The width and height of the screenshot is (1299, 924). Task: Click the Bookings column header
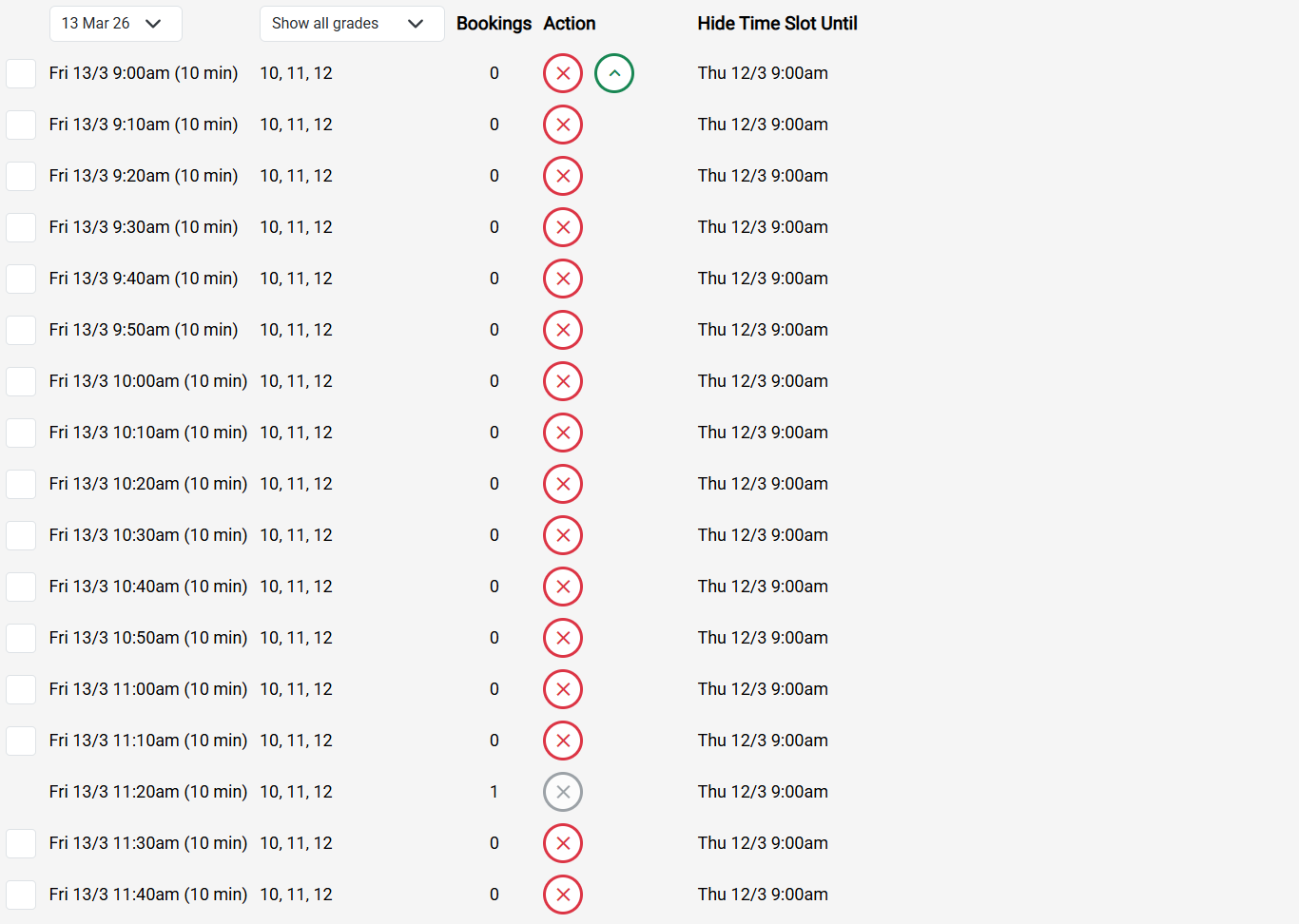coord(494,24)
